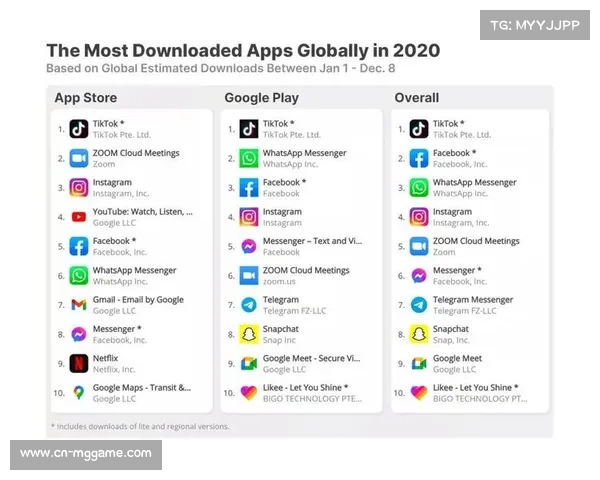
Task: Click the WhatsApp icon in Google Play column
Action: point(249,158)
